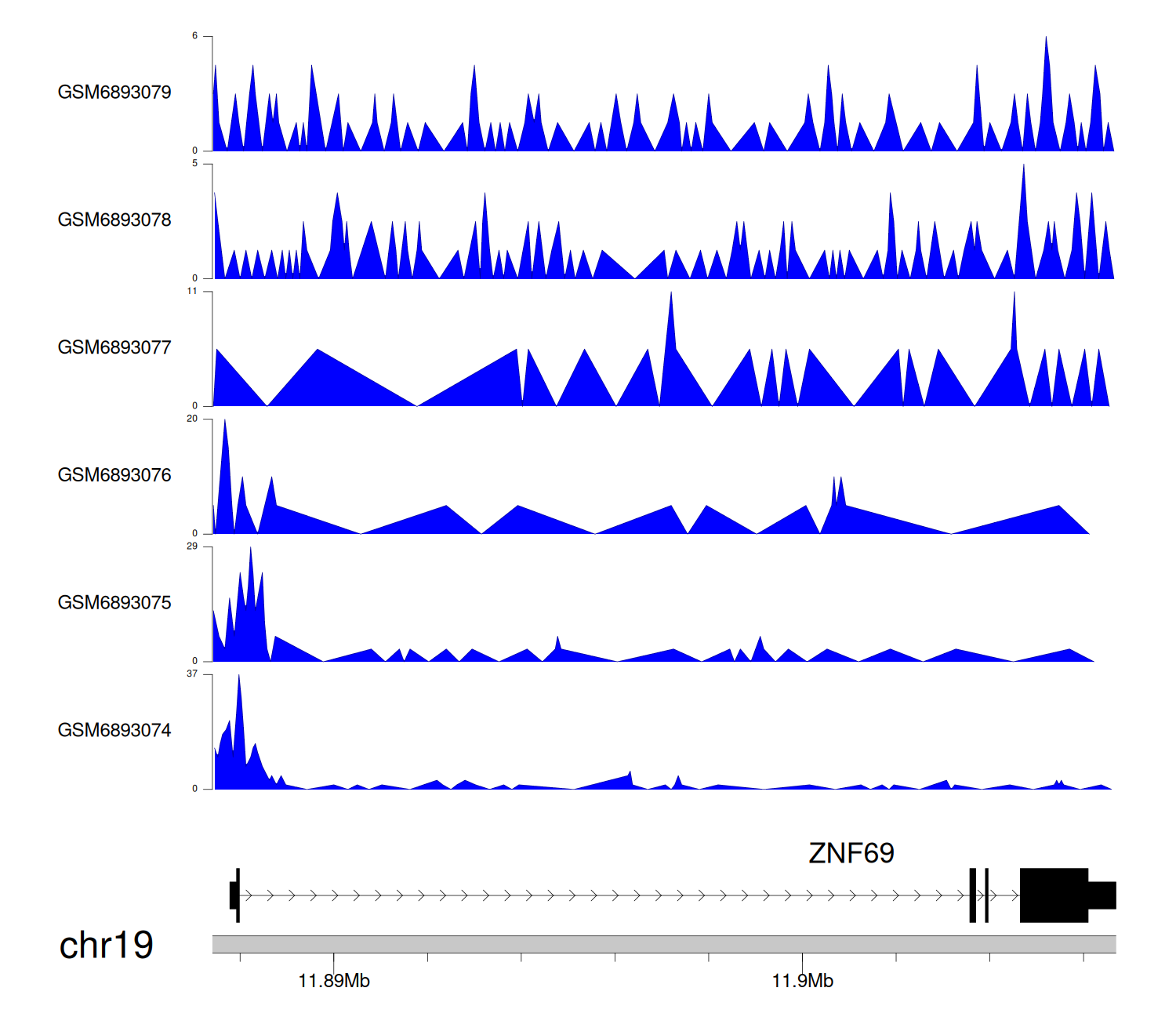Click the y-axis maximum value 37
The width and height of the screenshot is (1176, 1035).
click(x=192, y=674)
